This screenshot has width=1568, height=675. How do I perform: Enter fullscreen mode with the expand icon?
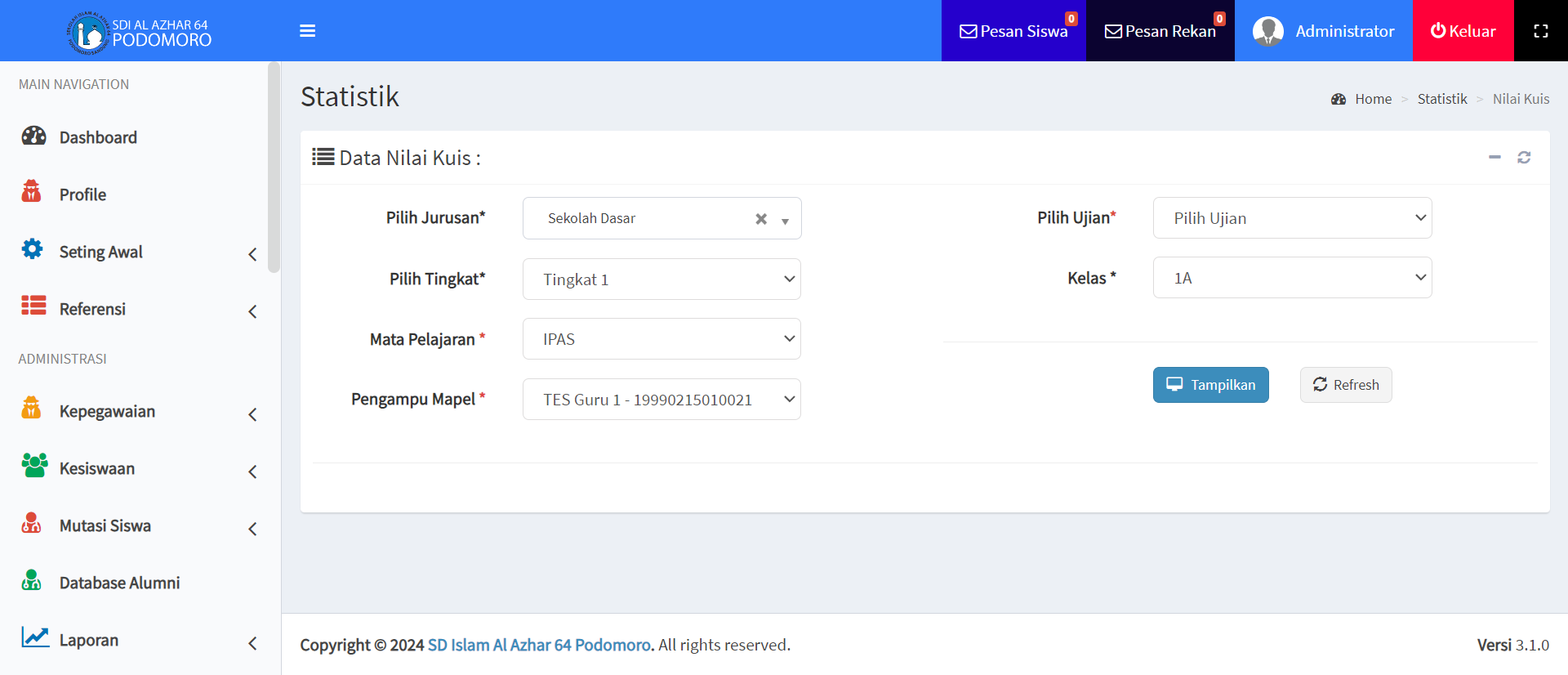click(x=1540, y=31)
